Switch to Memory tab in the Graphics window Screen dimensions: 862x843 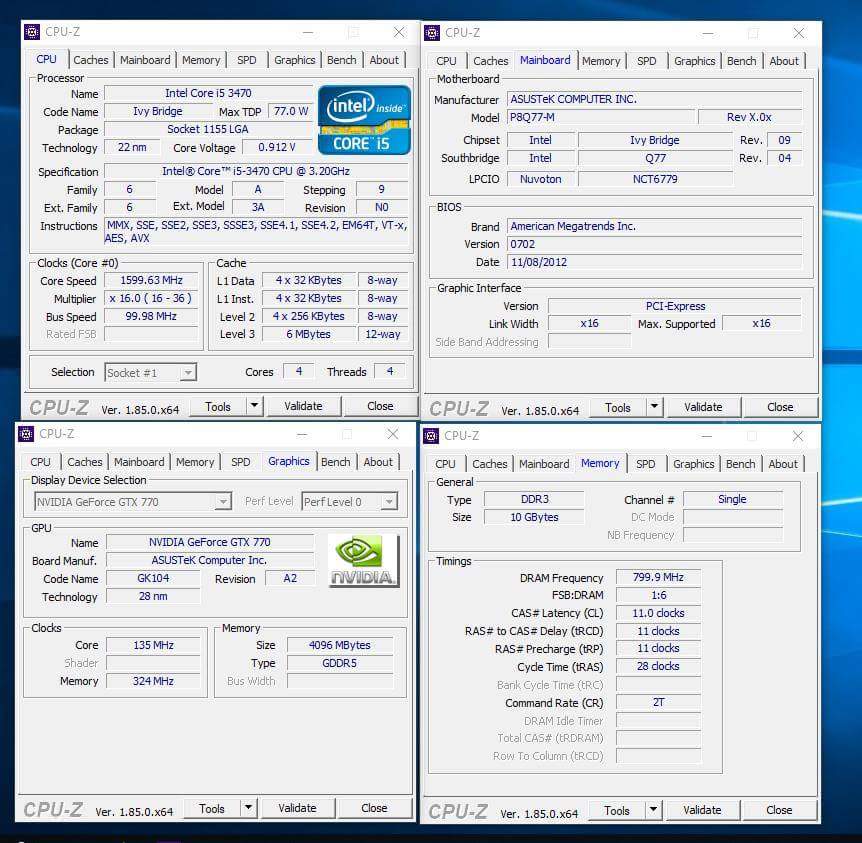click(x=195, y=462)
